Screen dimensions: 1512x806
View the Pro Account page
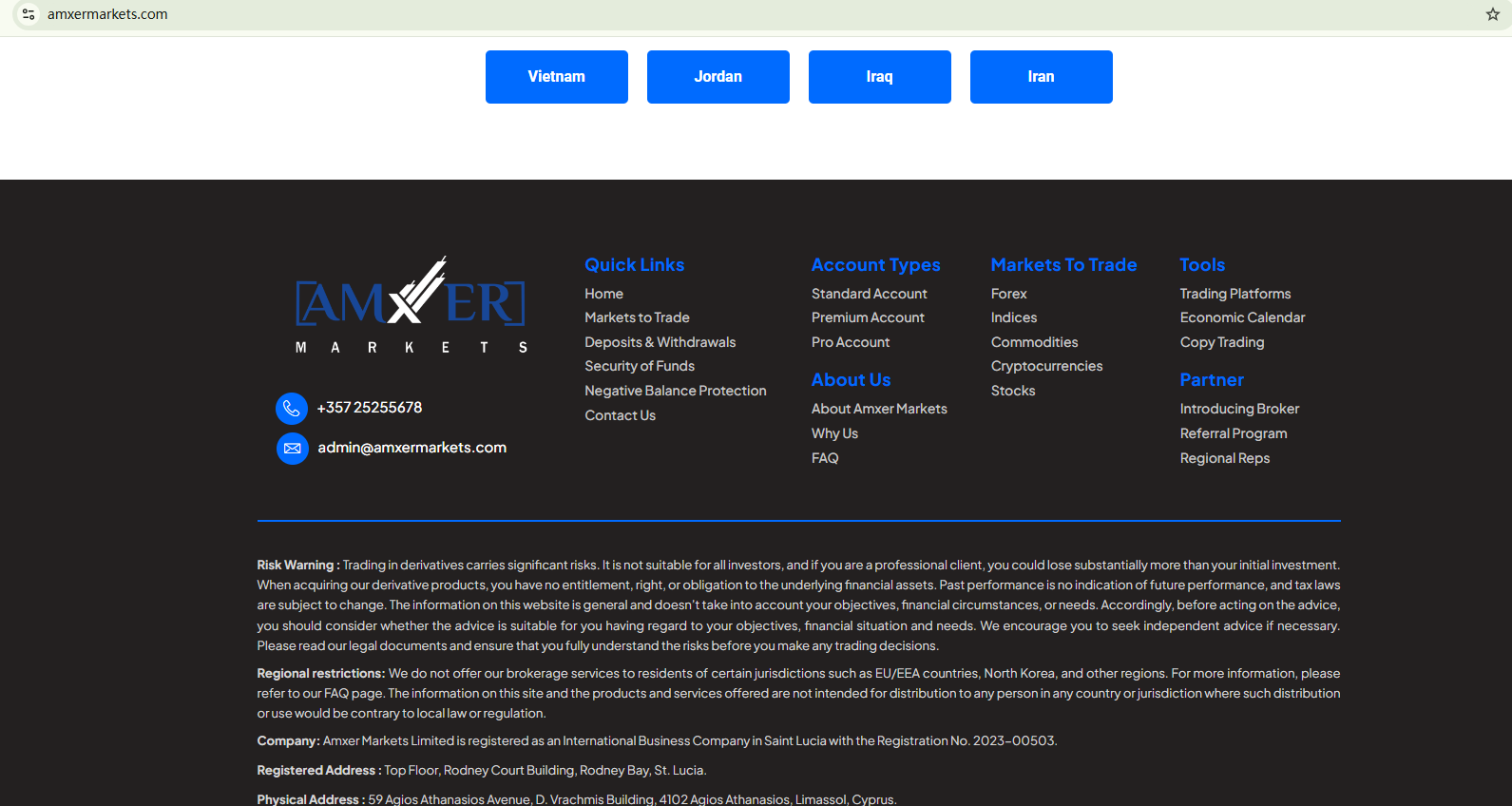point(851,342)
